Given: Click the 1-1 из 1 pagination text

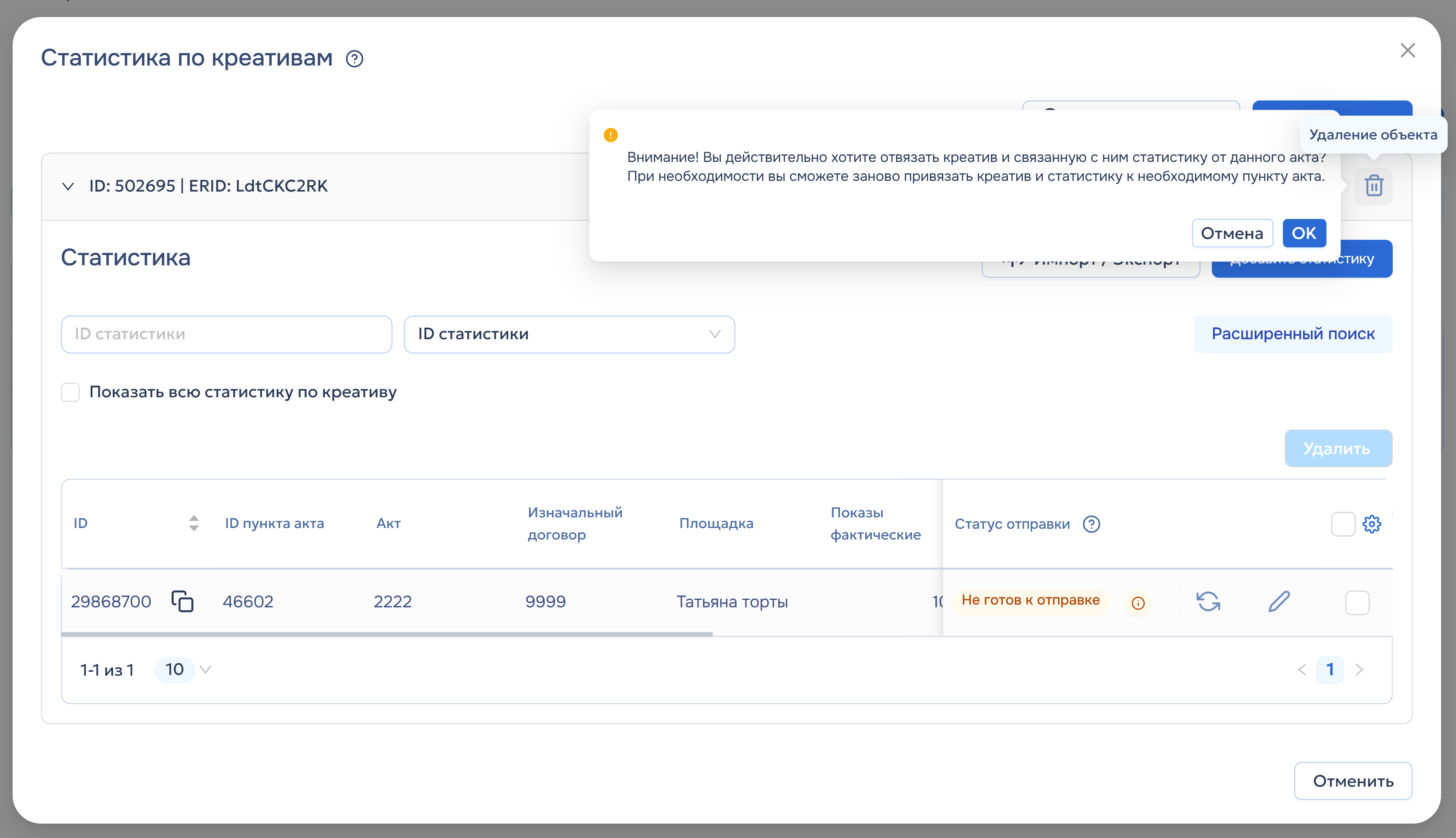Looking at the screenshot, I should point(107,670).
